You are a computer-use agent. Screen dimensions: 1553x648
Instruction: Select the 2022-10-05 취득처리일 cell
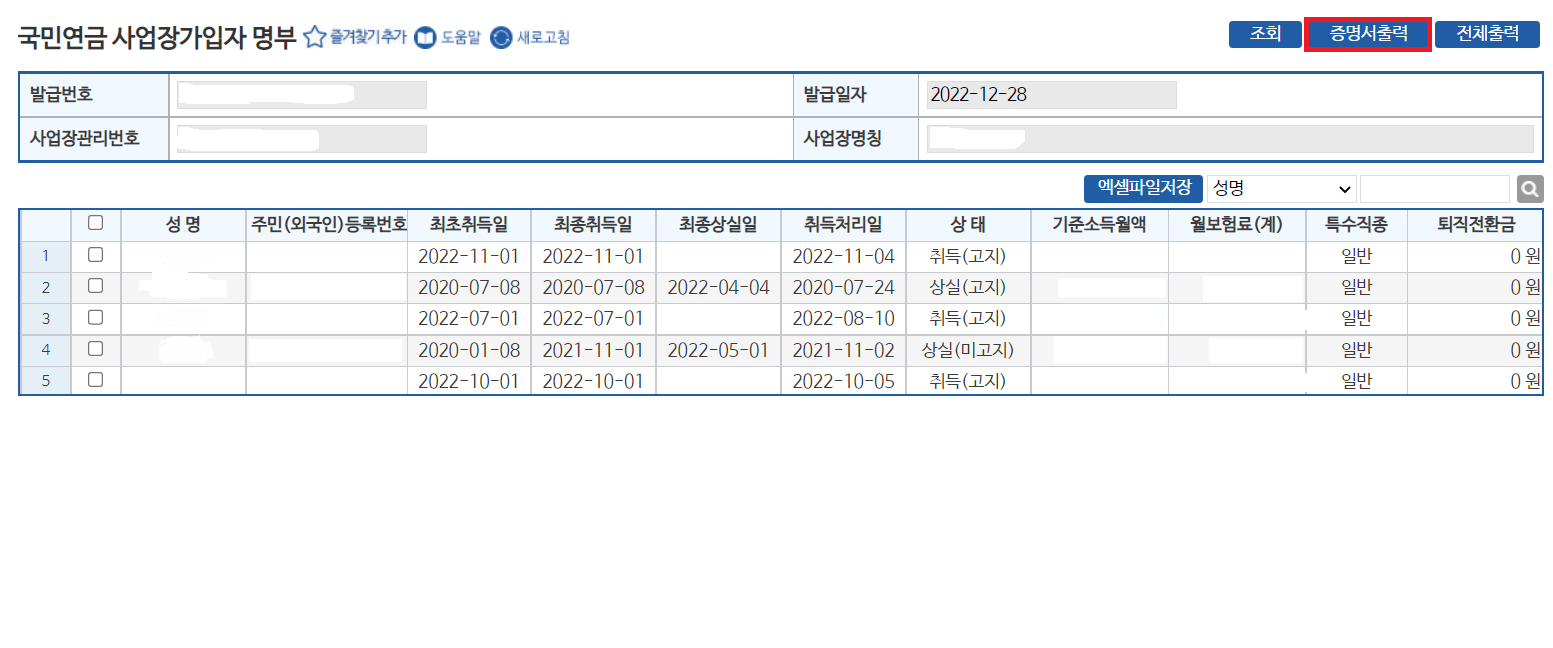[x=844, y=381]
